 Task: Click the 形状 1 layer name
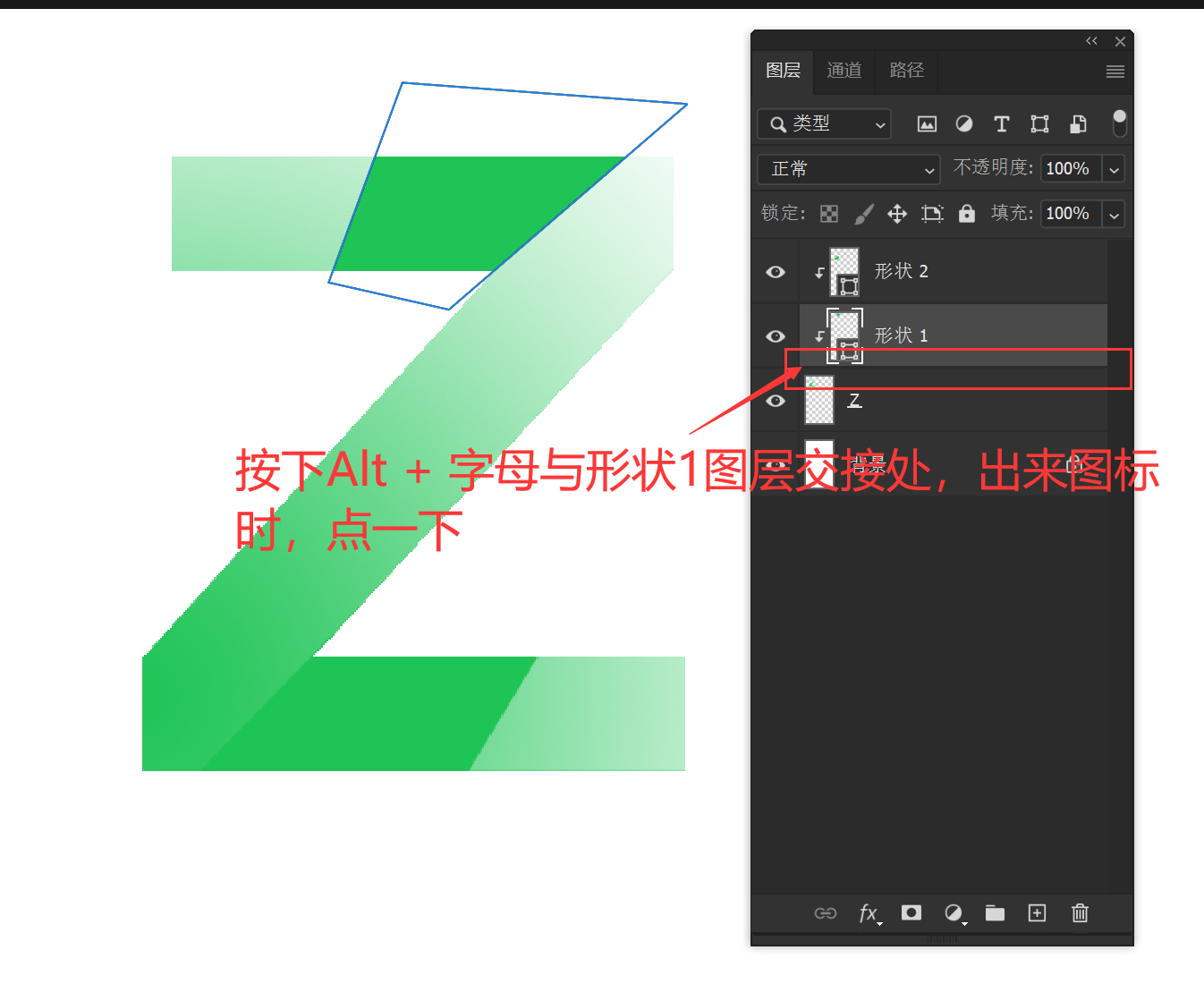click(902, 335)
